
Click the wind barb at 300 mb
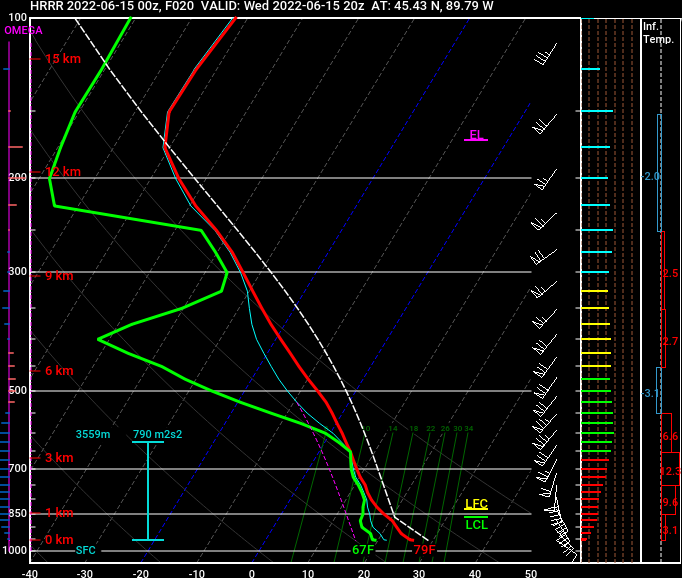point(545,271)
